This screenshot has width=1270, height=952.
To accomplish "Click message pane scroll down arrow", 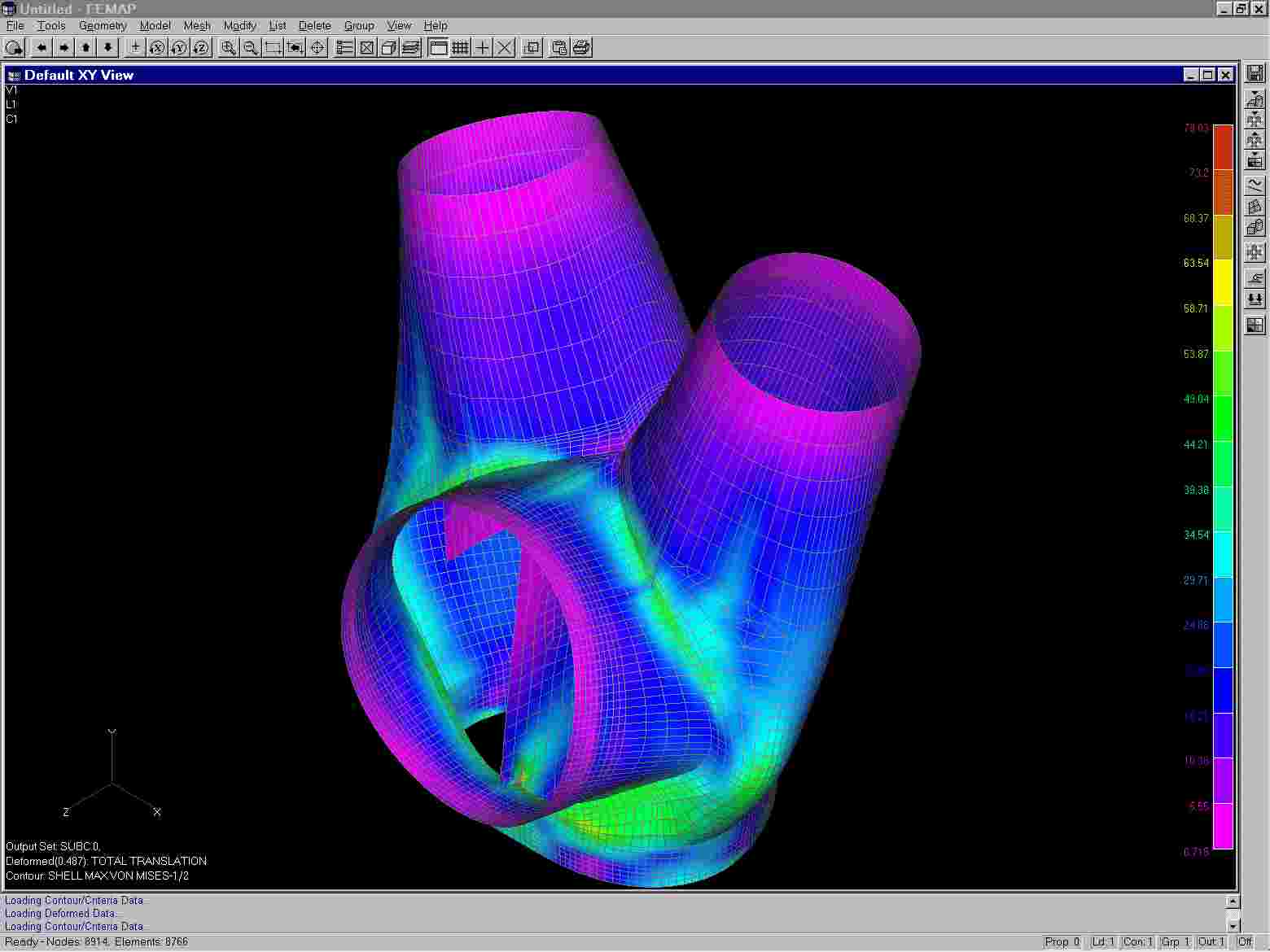I will tap(1233, 926).
